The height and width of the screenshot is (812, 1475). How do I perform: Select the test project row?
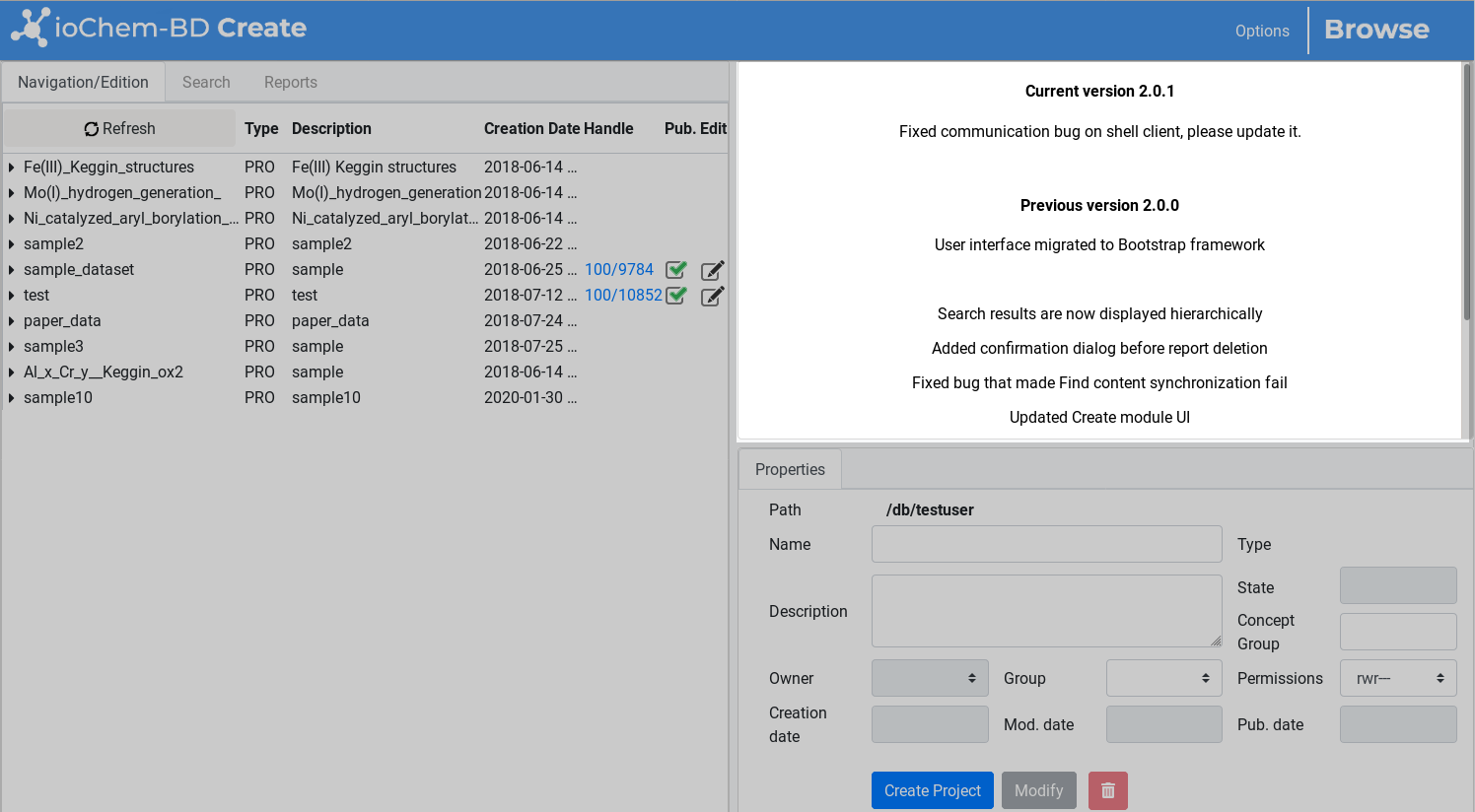pyautogui.click(x=365, y=296)
